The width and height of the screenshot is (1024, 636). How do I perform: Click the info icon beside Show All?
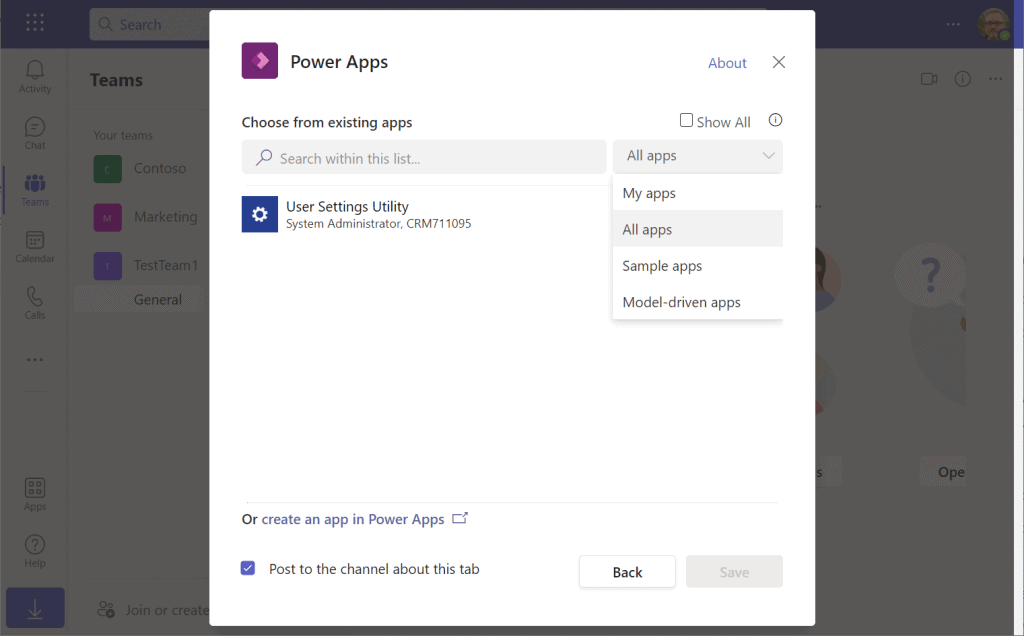[x=775, y=121]
